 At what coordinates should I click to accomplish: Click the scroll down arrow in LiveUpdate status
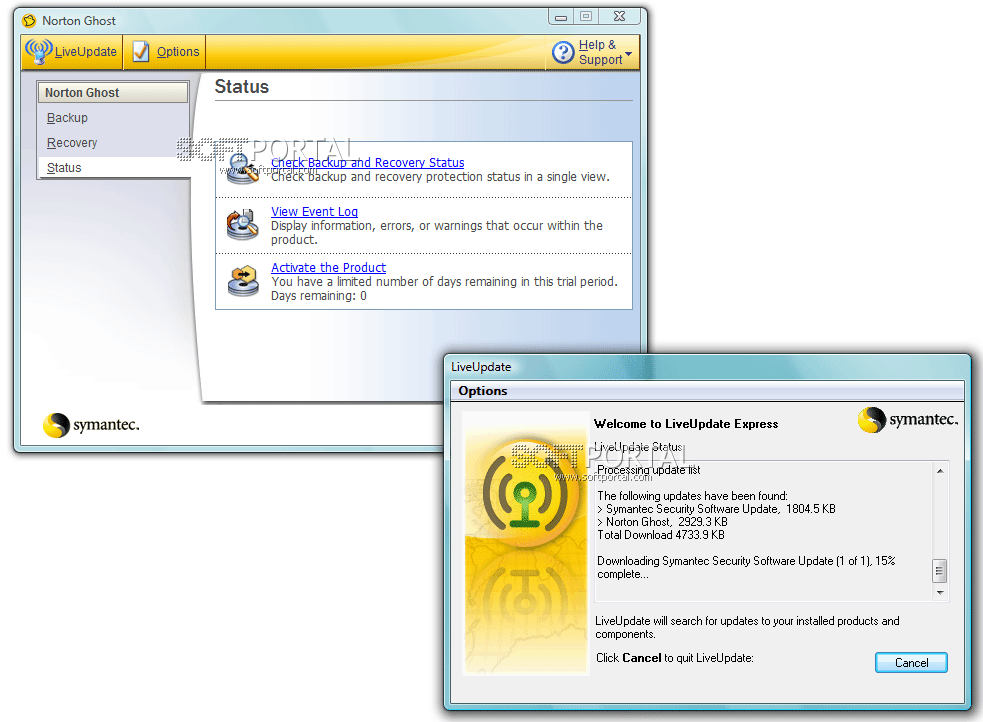[940, 592]
